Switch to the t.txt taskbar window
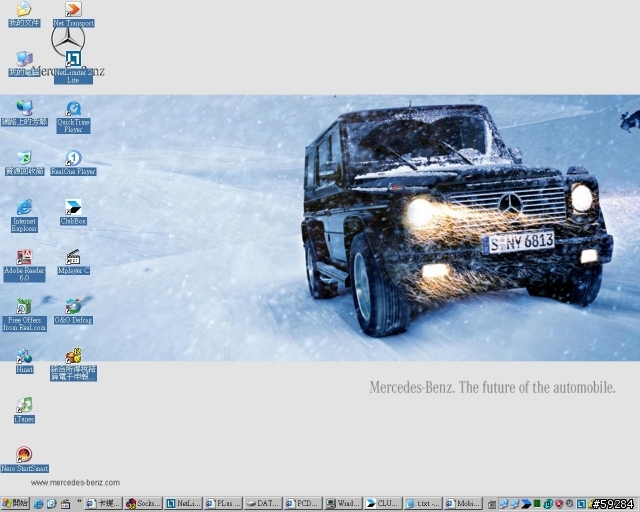Image resolution: width=640 pixels, height=512 pixels. [423, 503]
